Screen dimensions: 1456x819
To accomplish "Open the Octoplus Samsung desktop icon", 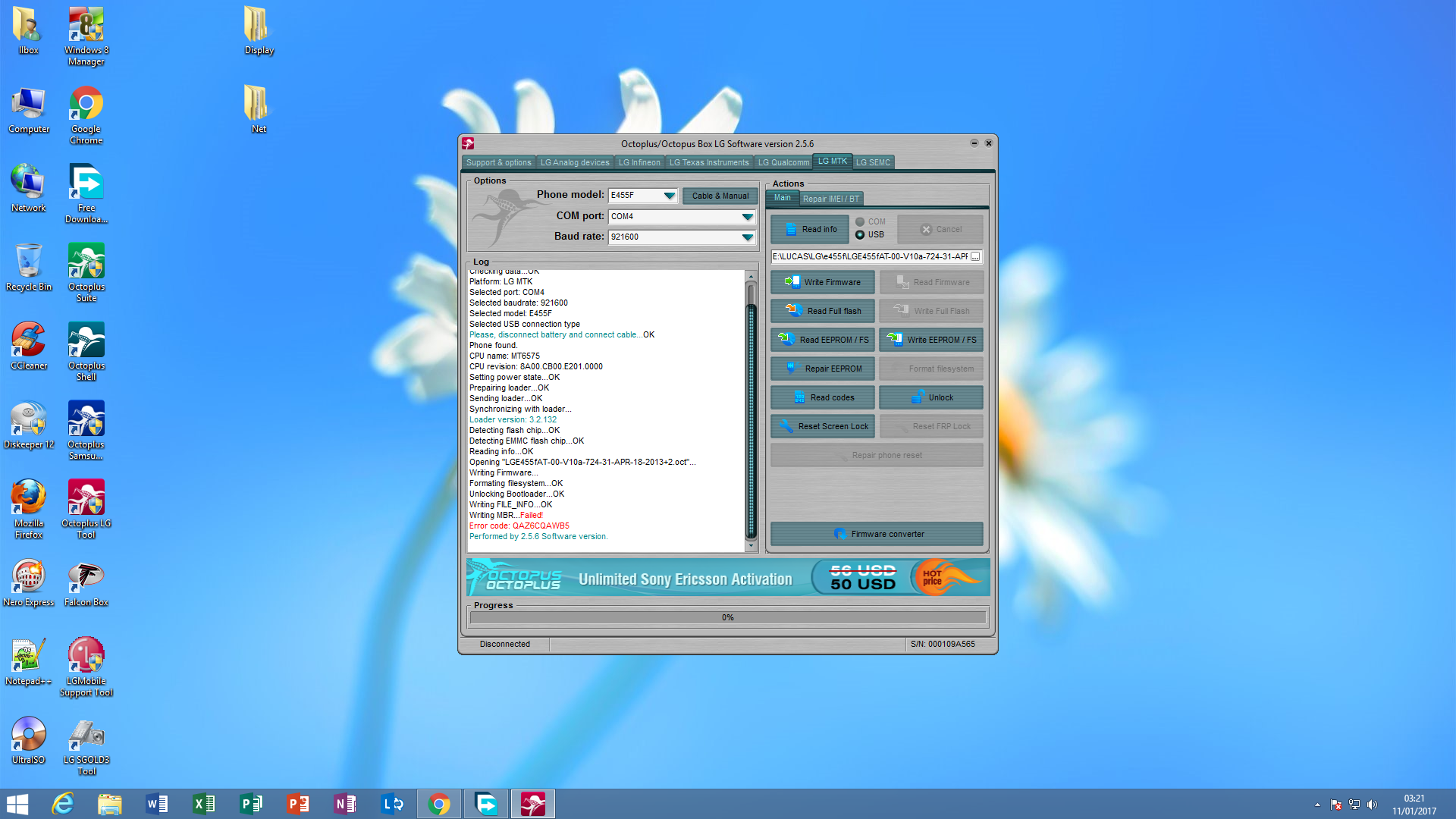I will pos(86,429).
